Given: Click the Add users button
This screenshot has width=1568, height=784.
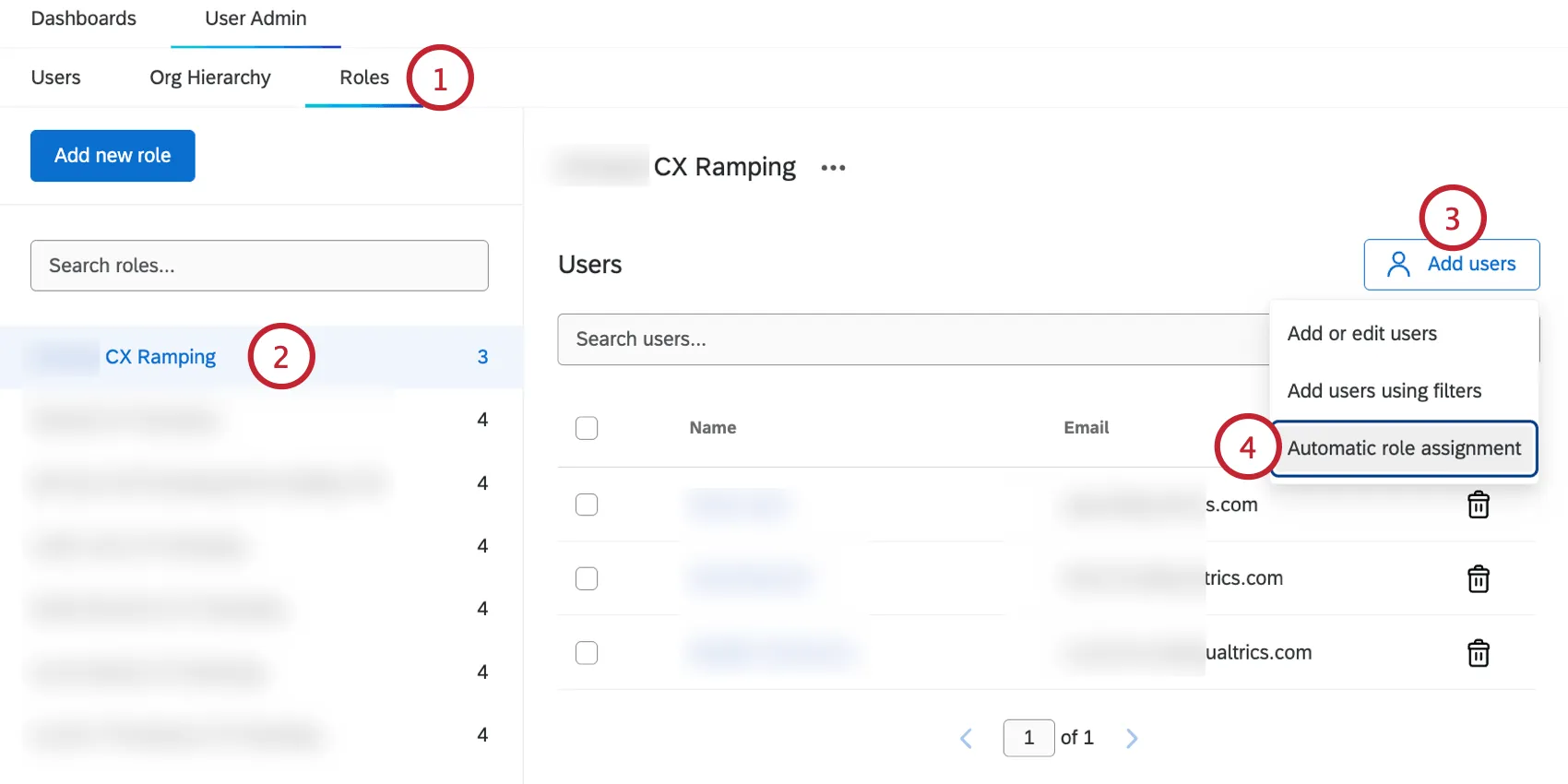Looking at the screenshot, I should [1451, 265].
